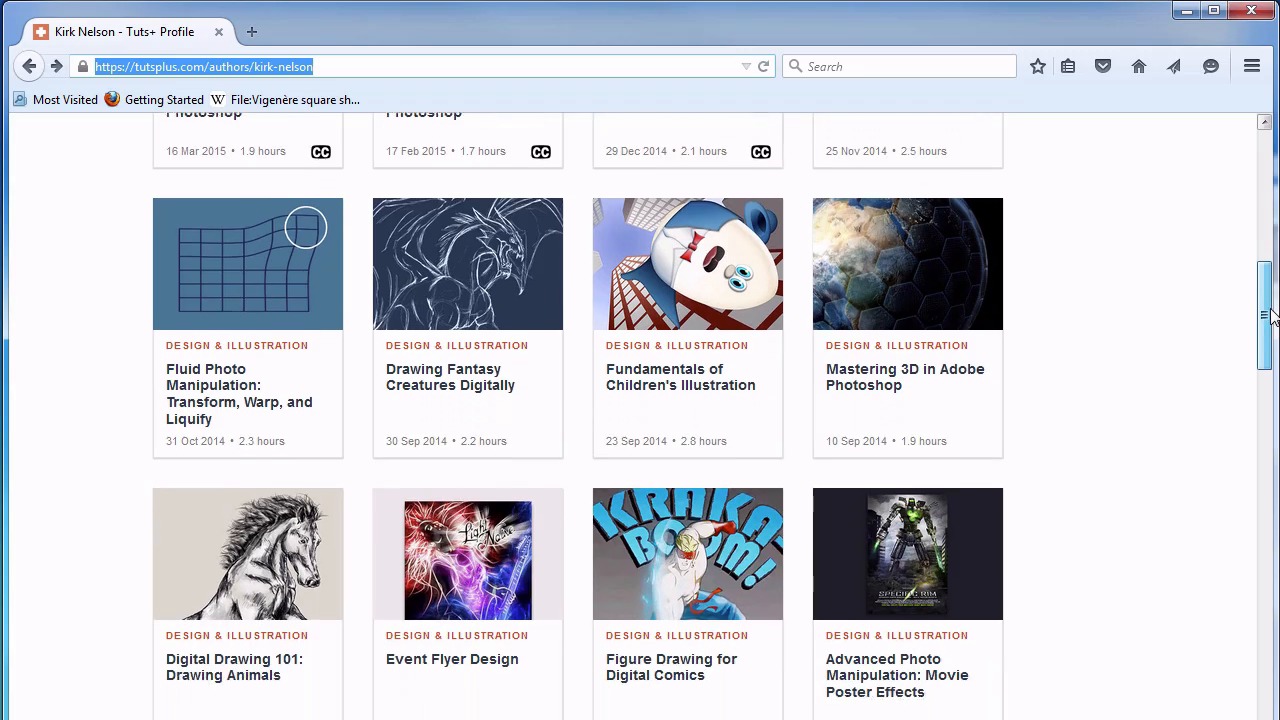Open Fluid Photo Manipulation course thumbnail
Screen dimensions: 1280x720
(x=248, y=264)
